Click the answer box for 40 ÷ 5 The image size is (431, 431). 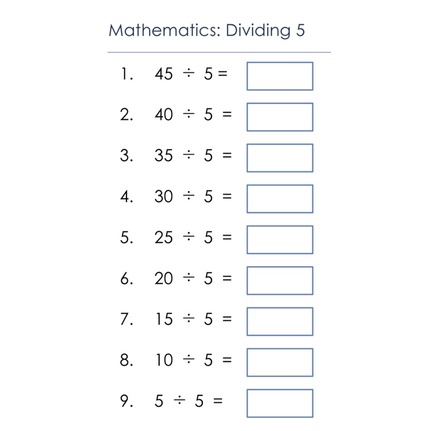click(280, 117)
